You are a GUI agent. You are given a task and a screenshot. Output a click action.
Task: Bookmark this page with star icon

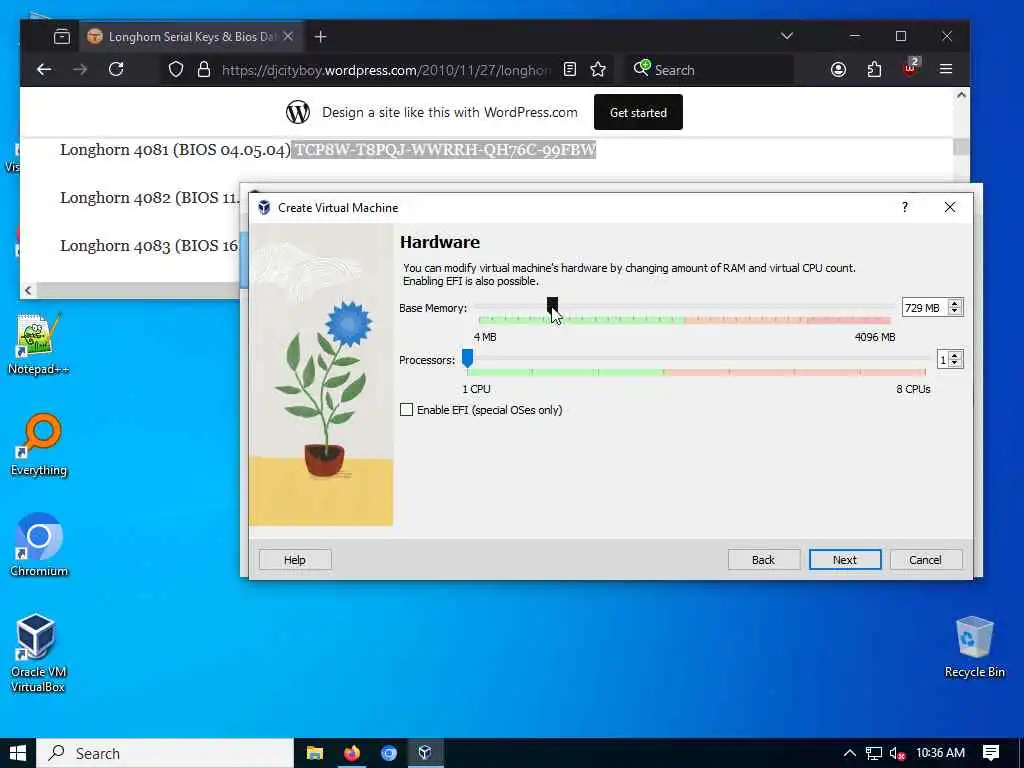(x=598, y=69)
